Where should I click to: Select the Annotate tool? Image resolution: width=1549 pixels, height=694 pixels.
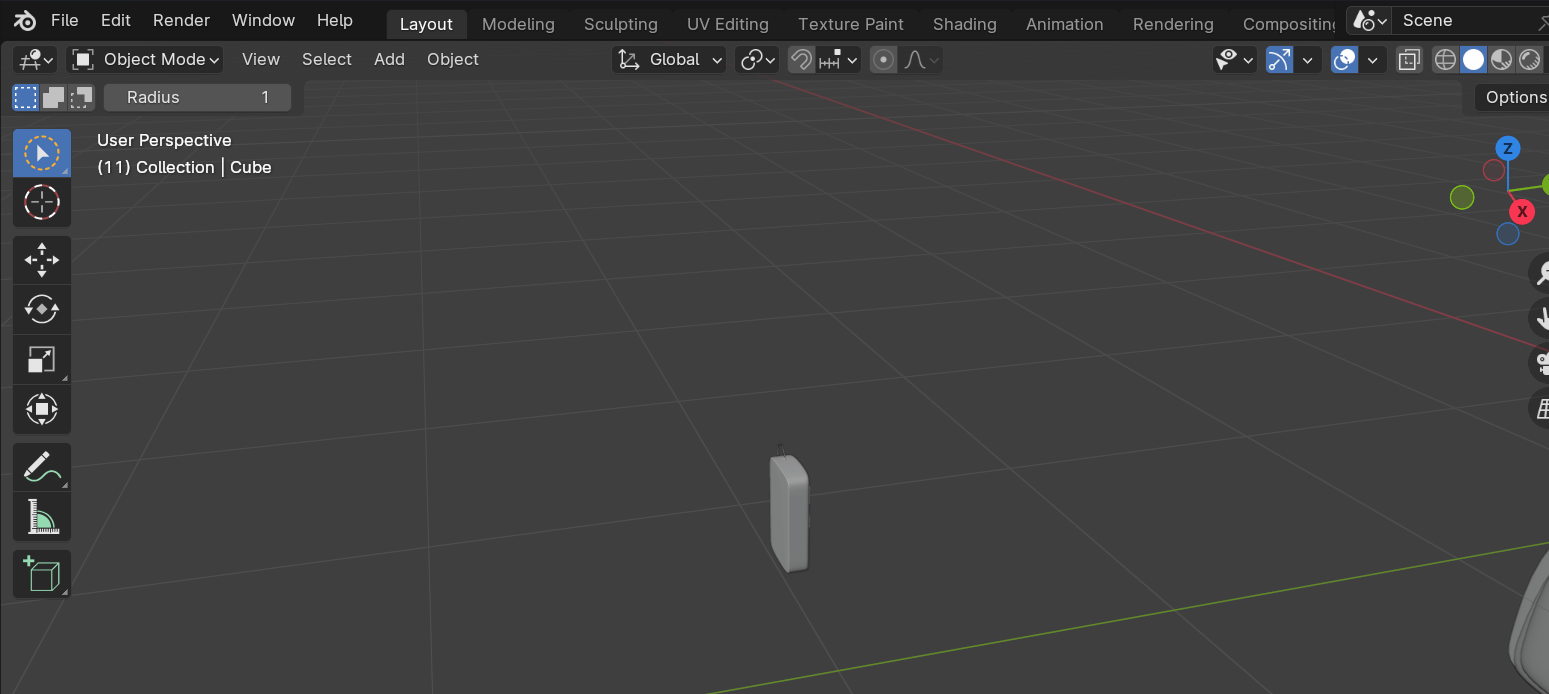point(41,466)
